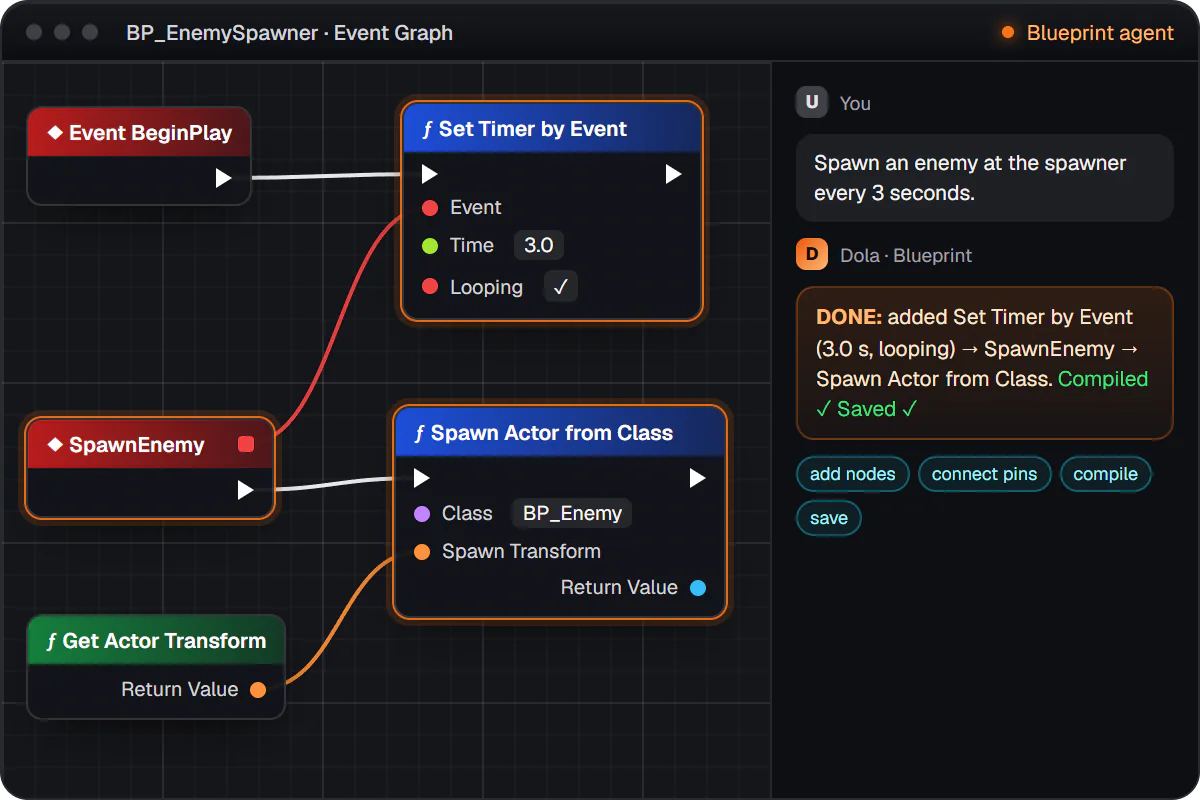Click the orange Blueprint agent status dot
Viewport: 1200px width, 800px height.
(x=1008, y=33)
